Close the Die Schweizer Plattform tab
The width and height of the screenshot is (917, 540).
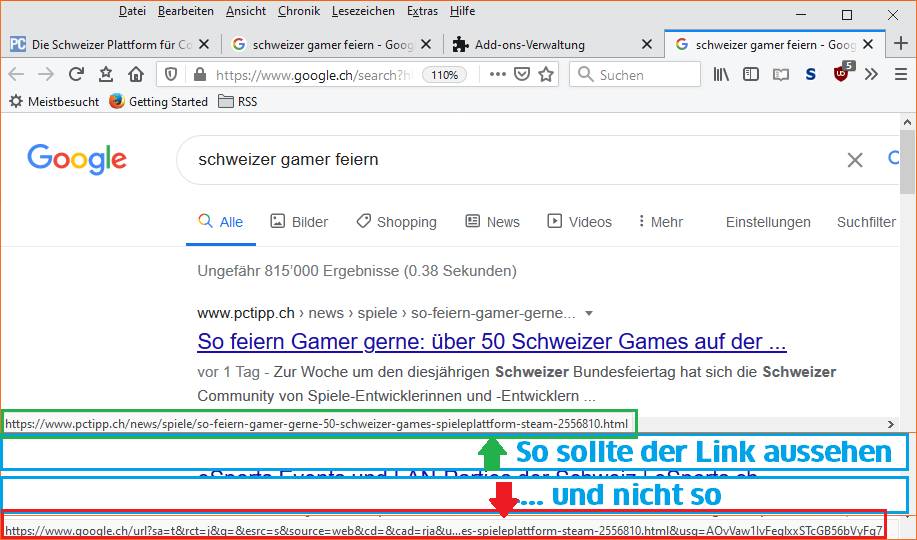click(x=204, y=44)
